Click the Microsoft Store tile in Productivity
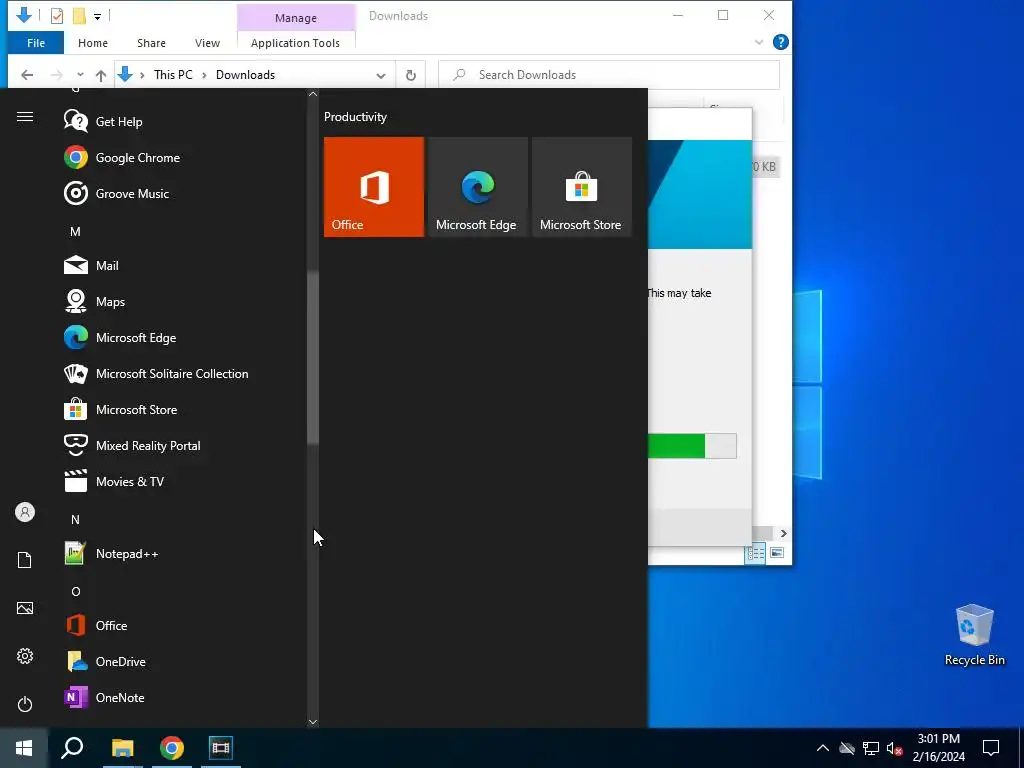Viewport: 1024px width, 768px height. point(582,187)
